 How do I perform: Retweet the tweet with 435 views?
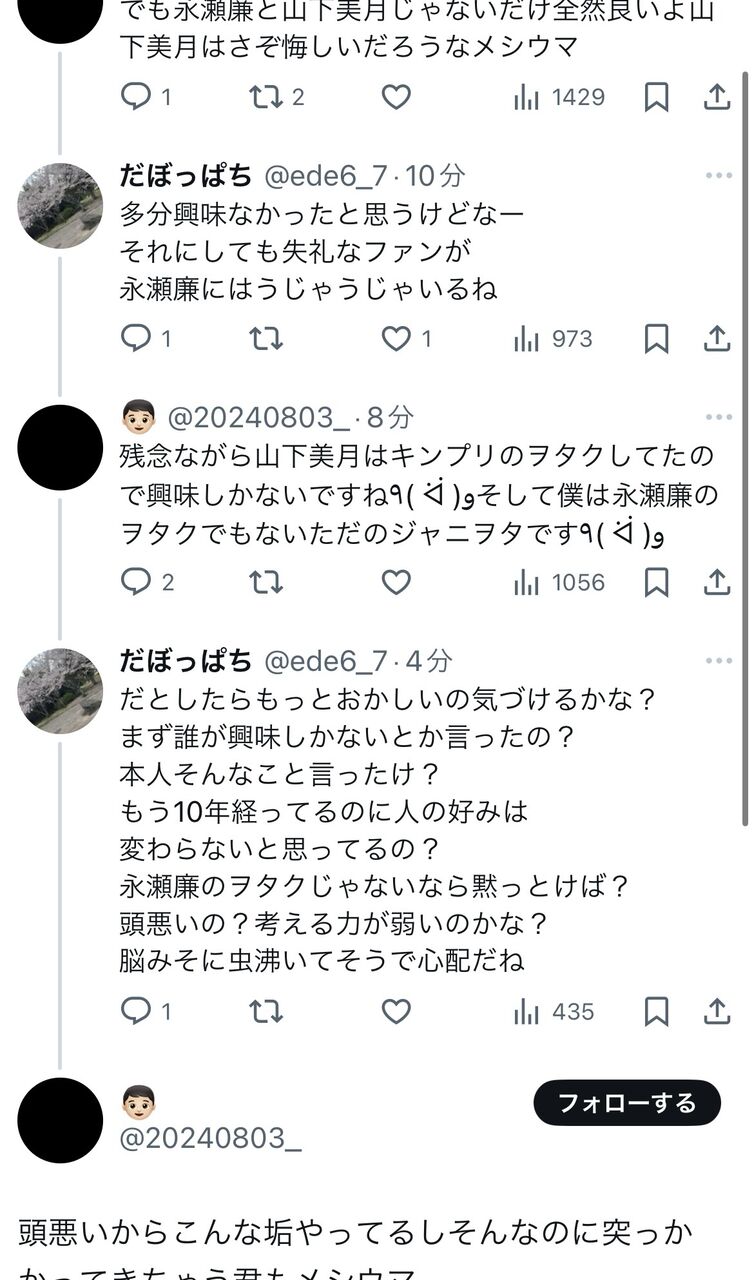point(266,1012)
